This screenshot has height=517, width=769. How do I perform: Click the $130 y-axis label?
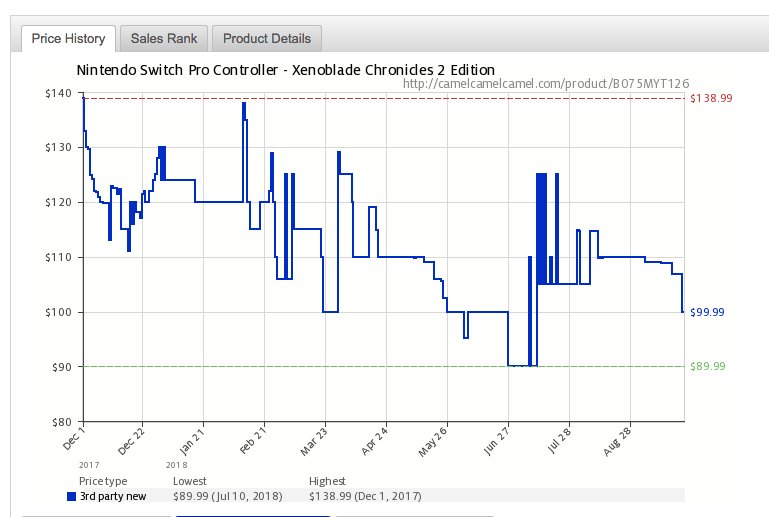click(x=58, y=147)
